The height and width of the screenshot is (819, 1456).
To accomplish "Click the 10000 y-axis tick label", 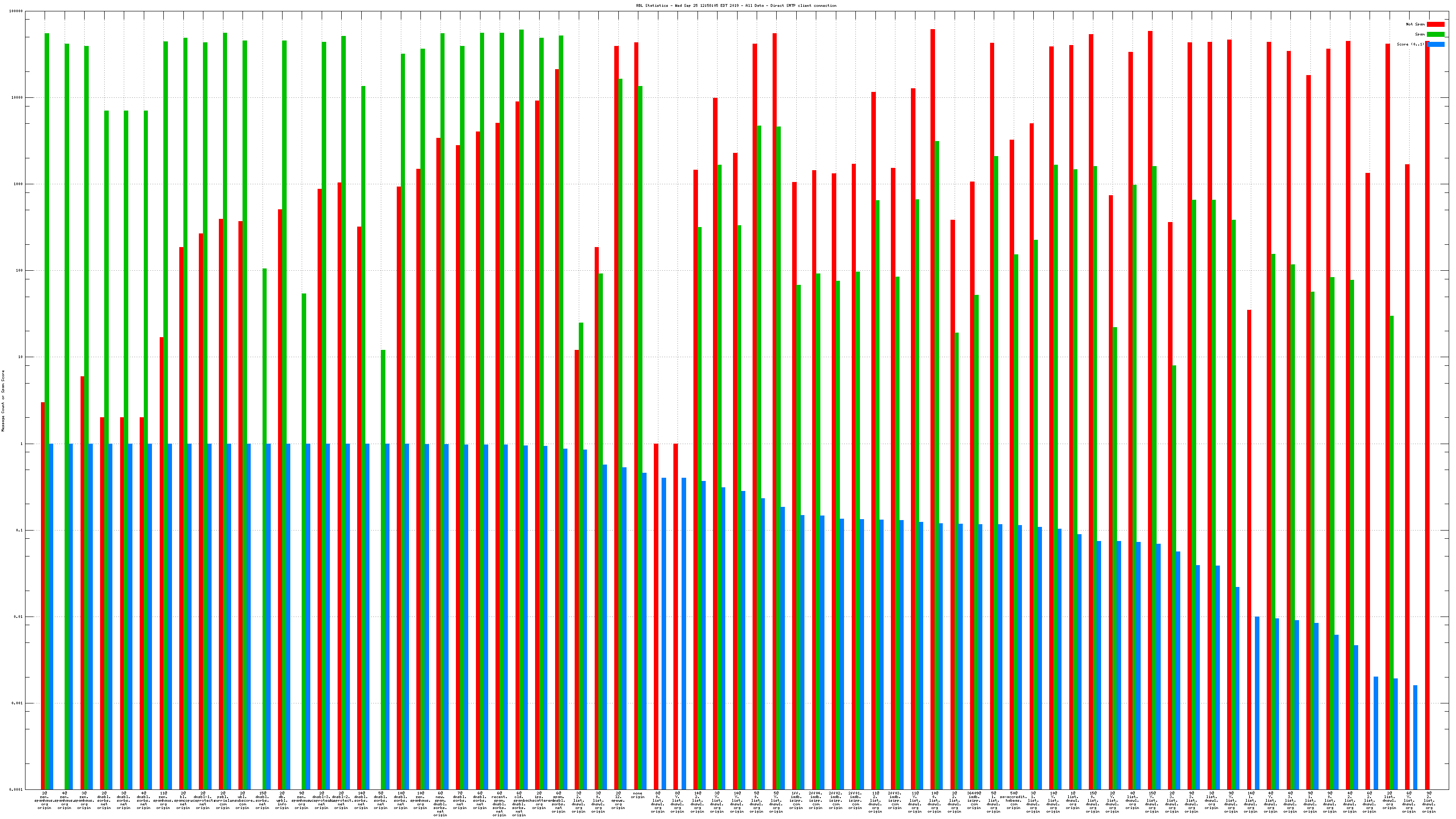I will 18,98.
